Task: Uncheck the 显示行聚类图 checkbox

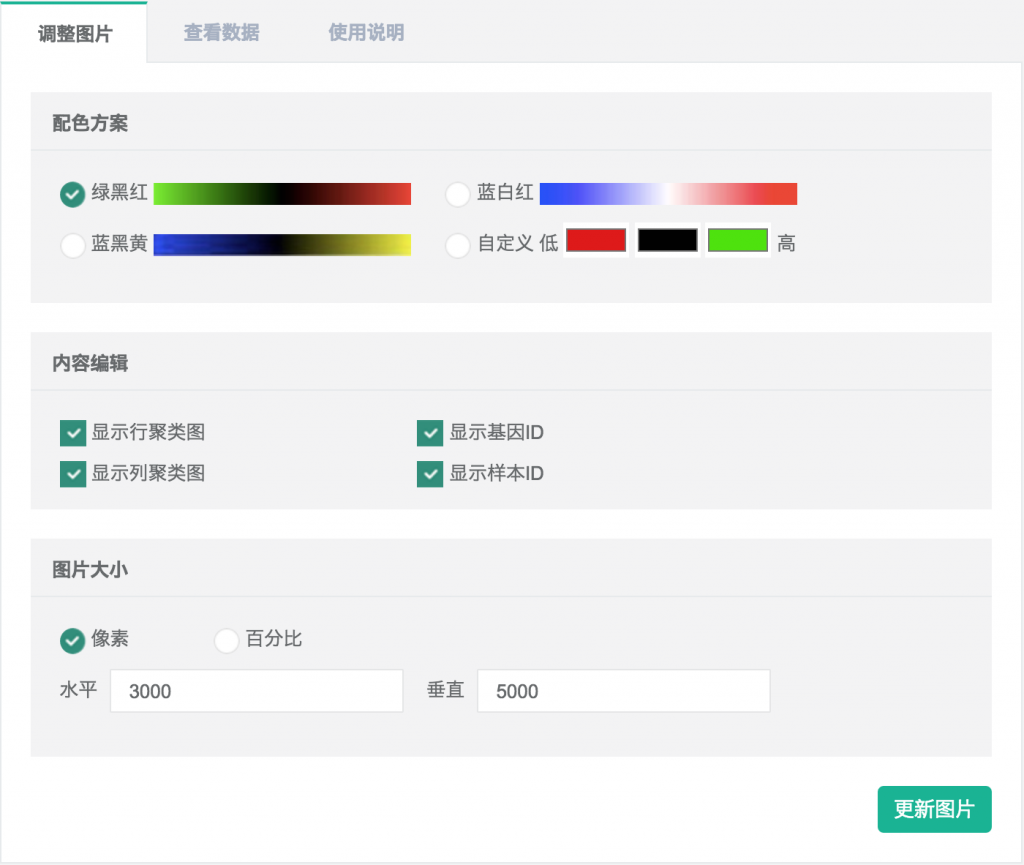Action: point(72,433)
